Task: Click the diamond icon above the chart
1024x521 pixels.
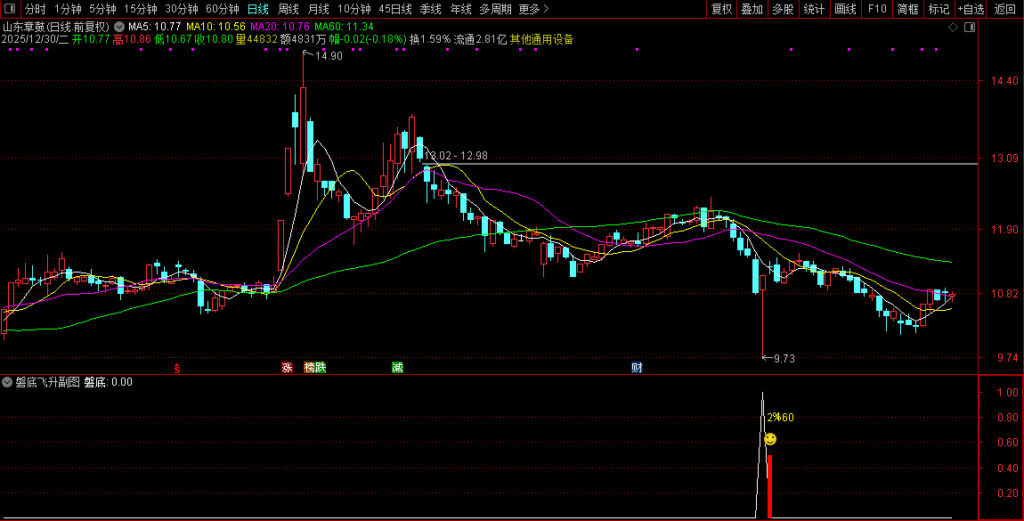Action: (x=934, y=29)
